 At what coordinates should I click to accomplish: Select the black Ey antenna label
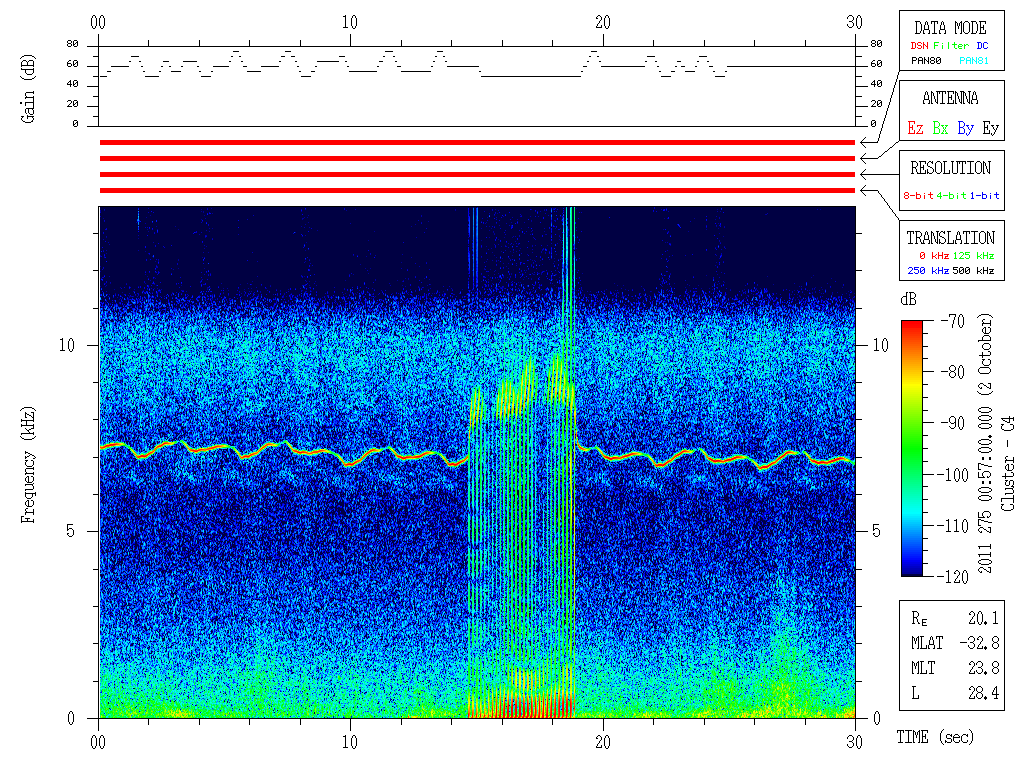(x=991, y=128)
